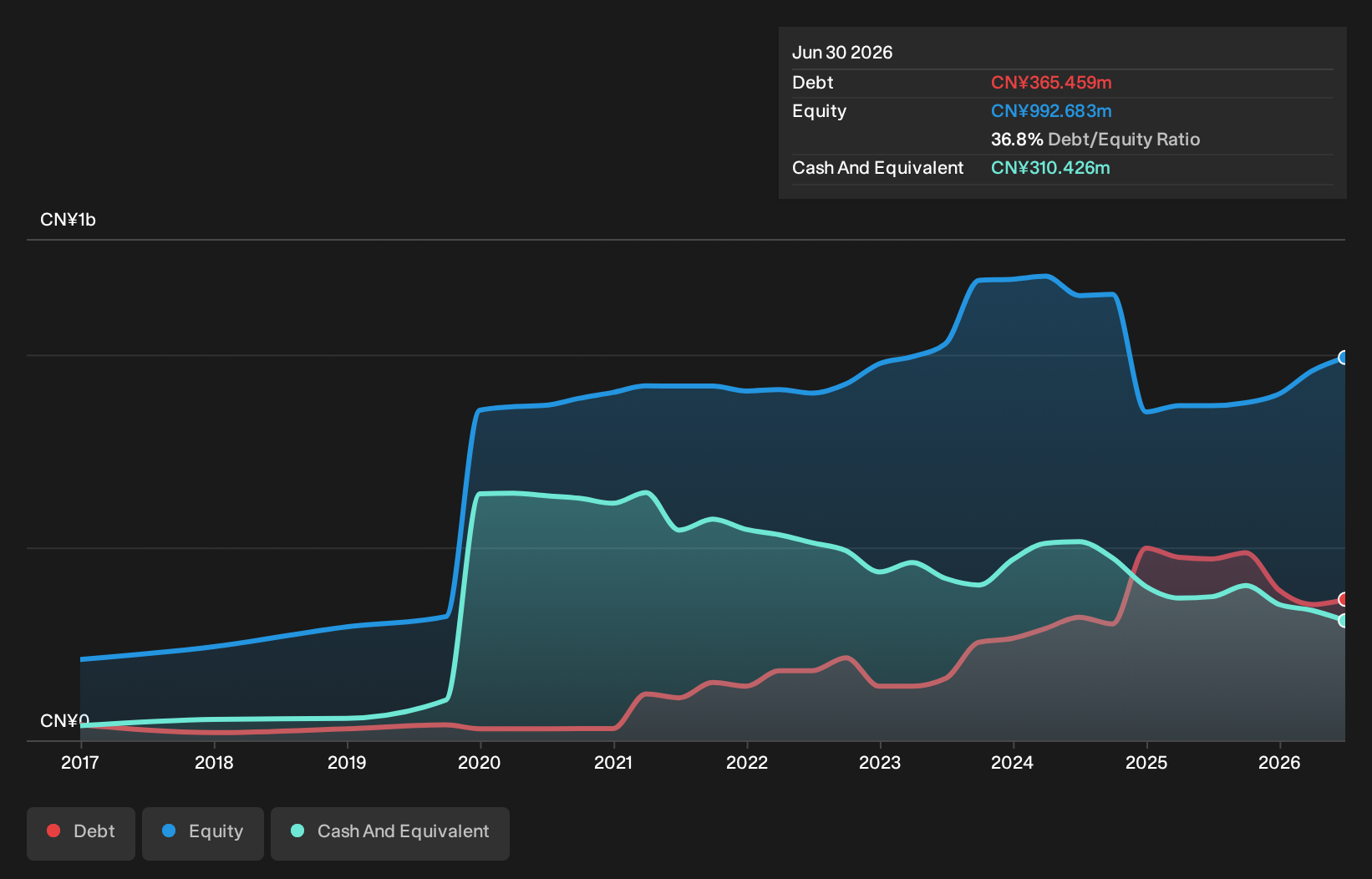Click the red Debt legend dot
The image size is (1372, 879).
coord(53,831)
